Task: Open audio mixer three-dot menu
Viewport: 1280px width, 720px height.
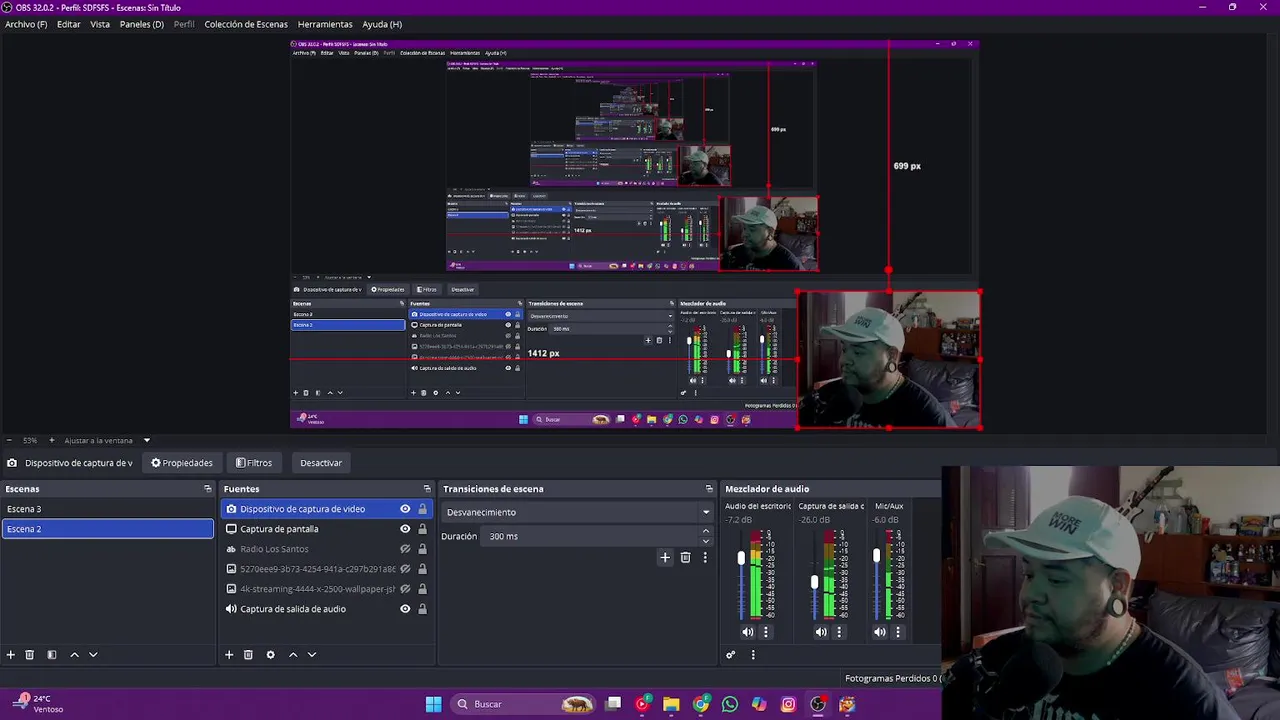Action: 753,655
